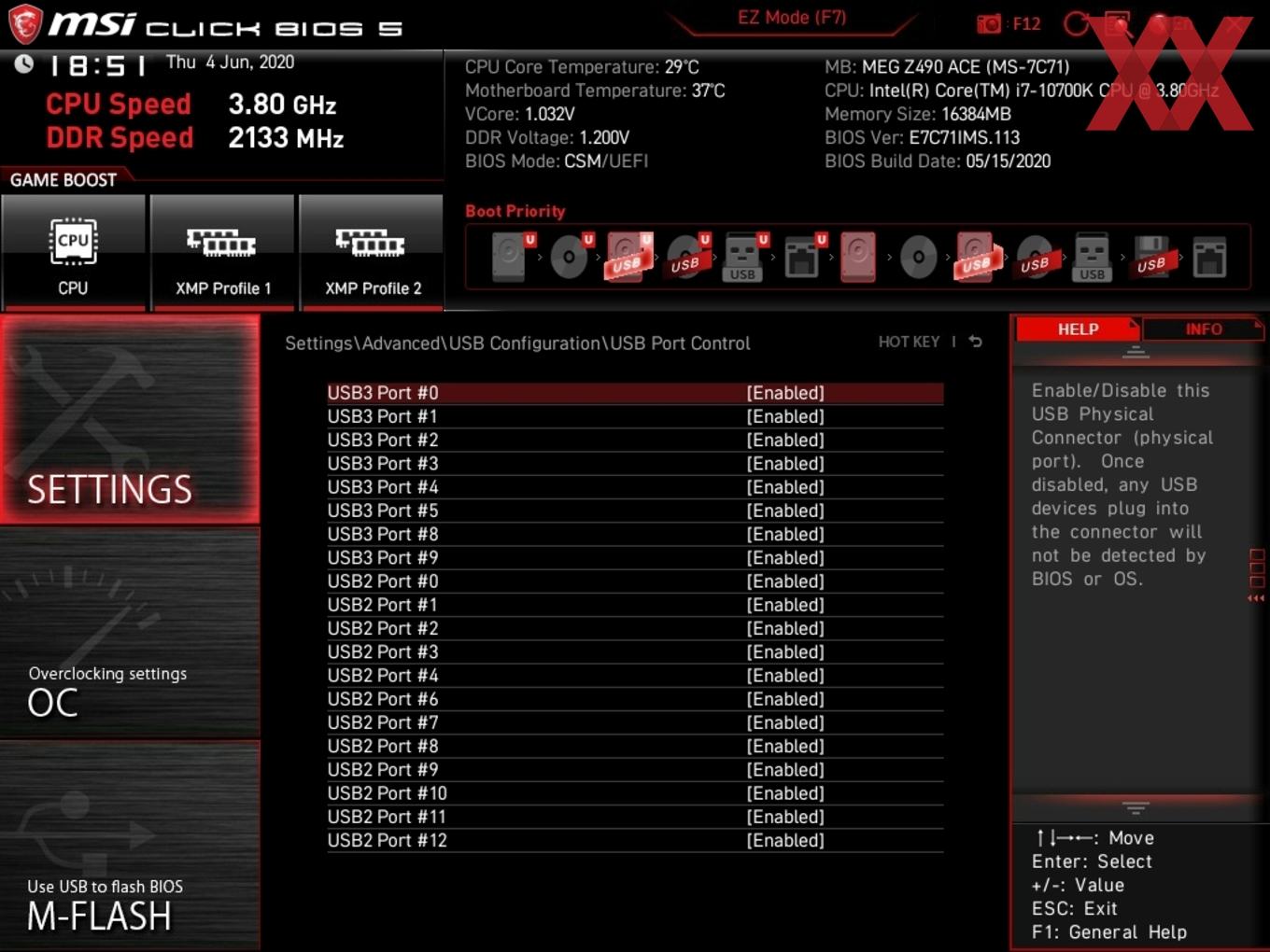Open the [Enabled] value for USB2 Port #2
This screenshot has width=1270, height=952.
[785, 628]
